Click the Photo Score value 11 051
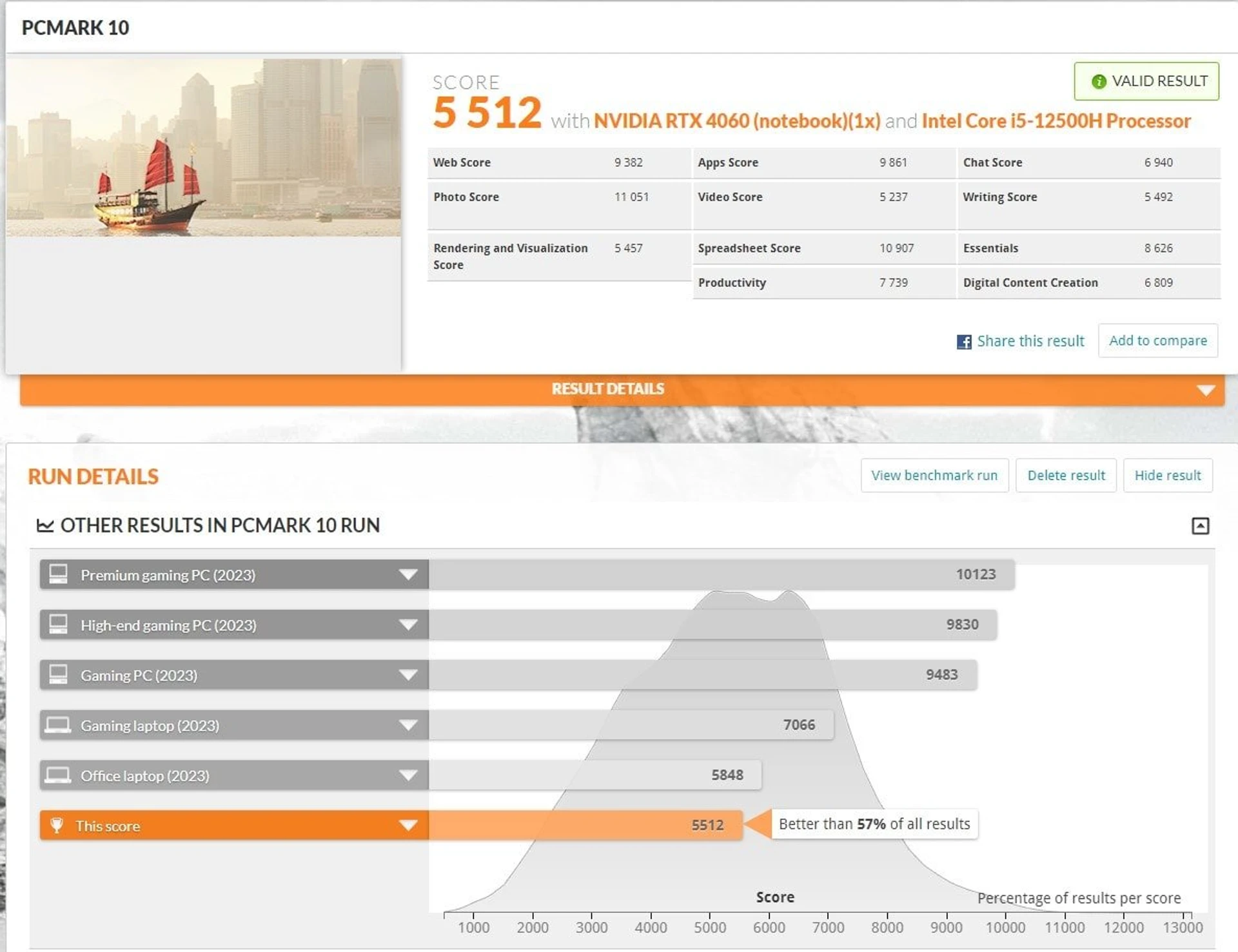This screenshot has width=1238, height=952. coord(631,197)
